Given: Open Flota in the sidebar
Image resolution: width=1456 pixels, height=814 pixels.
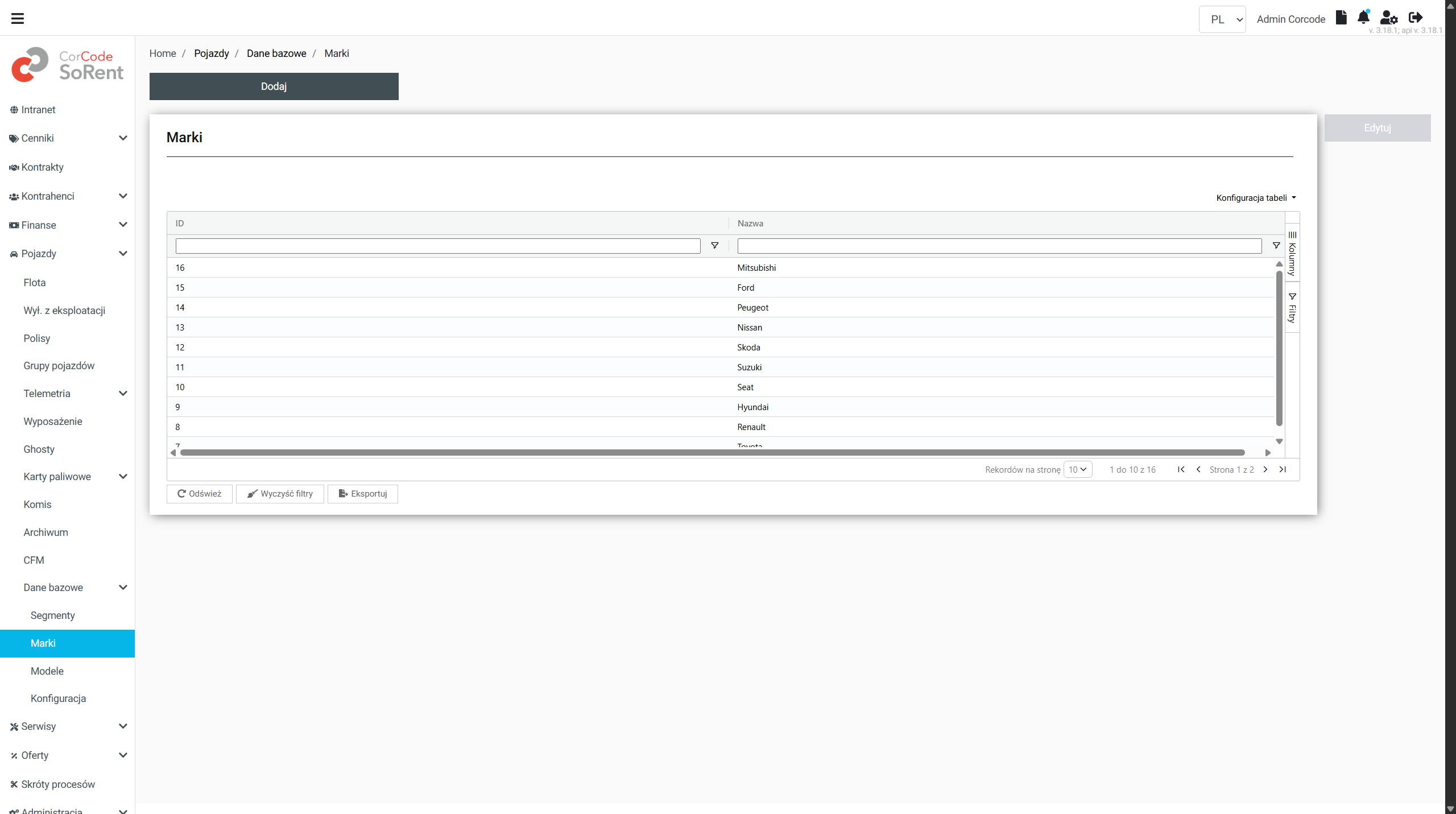Looking at the screenshot, I should [x=35, y=283].
